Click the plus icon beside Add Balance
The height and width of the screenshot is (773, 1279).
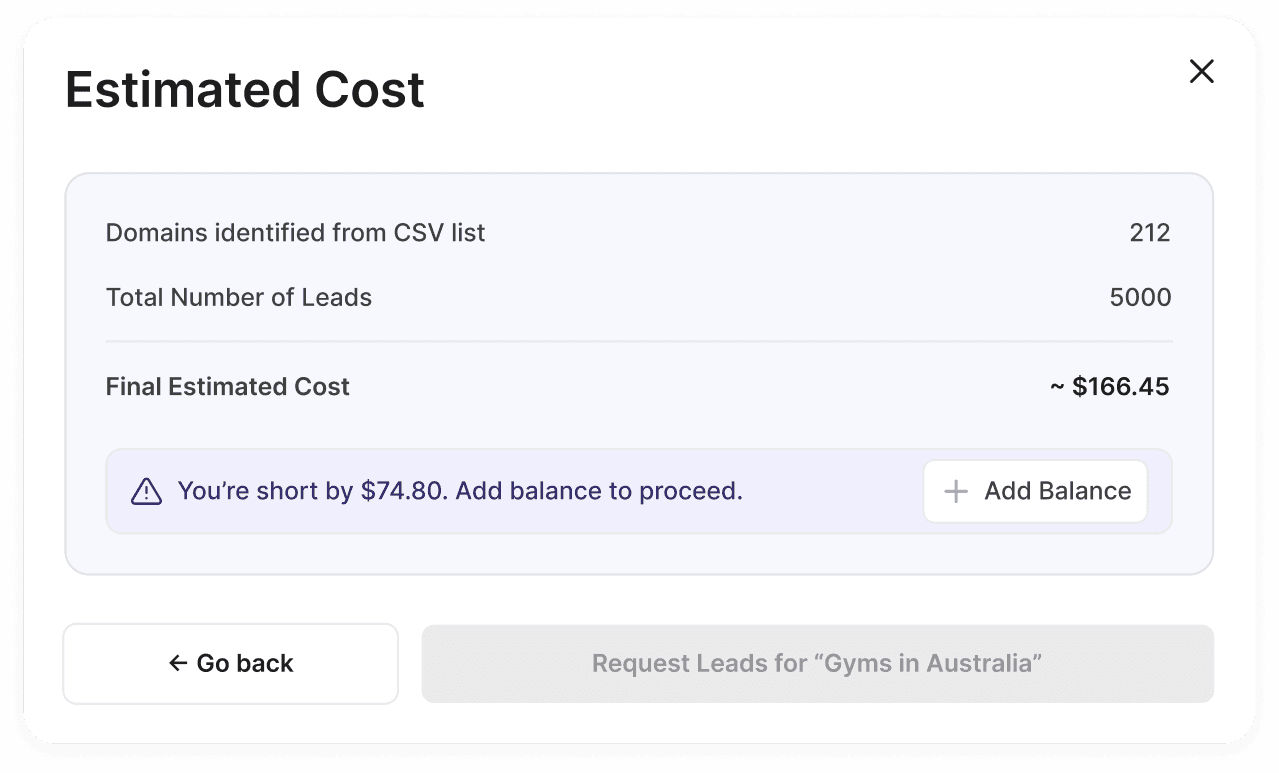(956, 491)
